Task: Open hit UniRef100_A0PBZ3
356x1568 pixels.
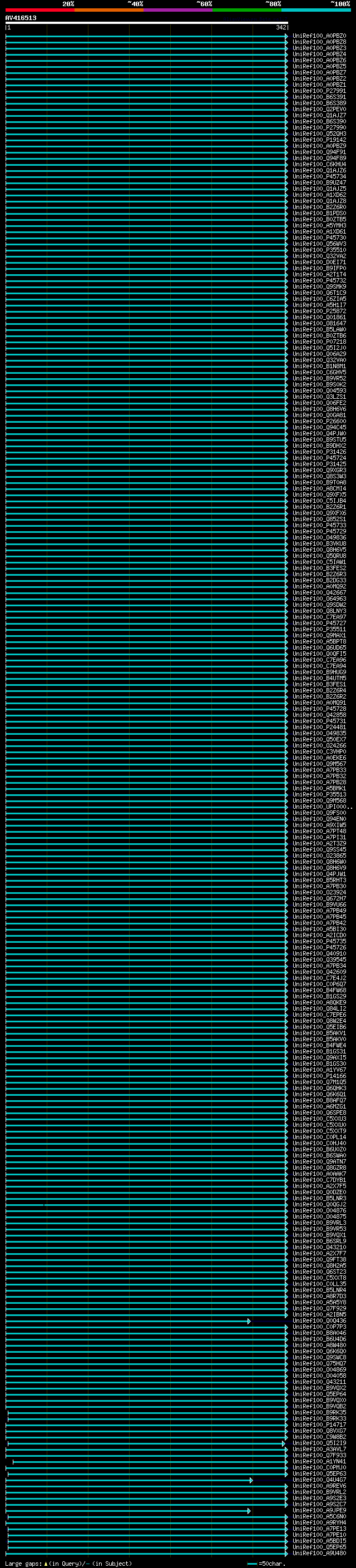Action: click(x=319, y=48)
